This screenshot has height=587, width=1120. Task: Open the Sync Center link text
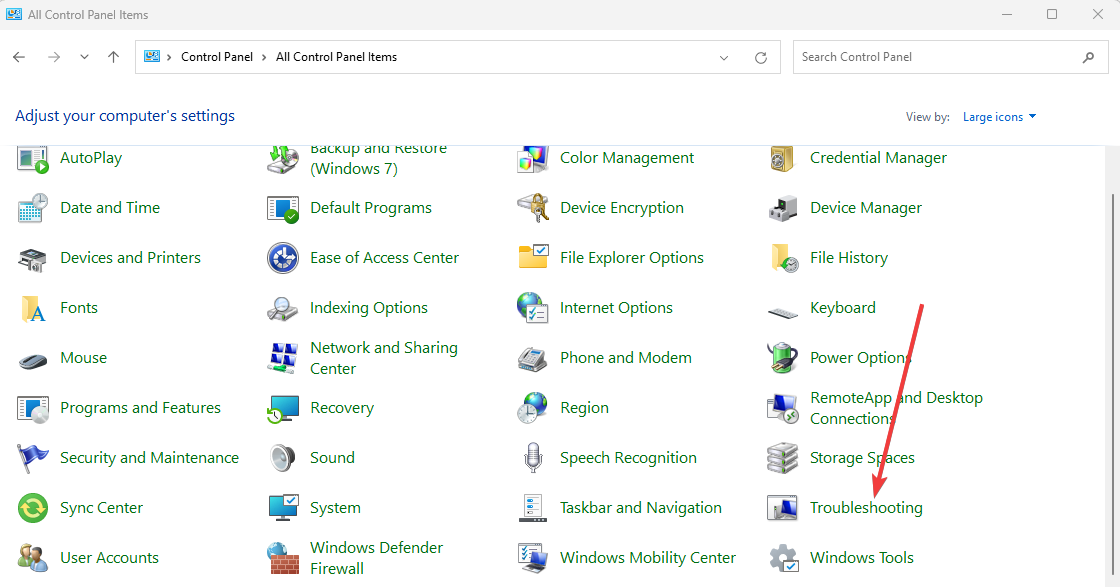point(101,508)
